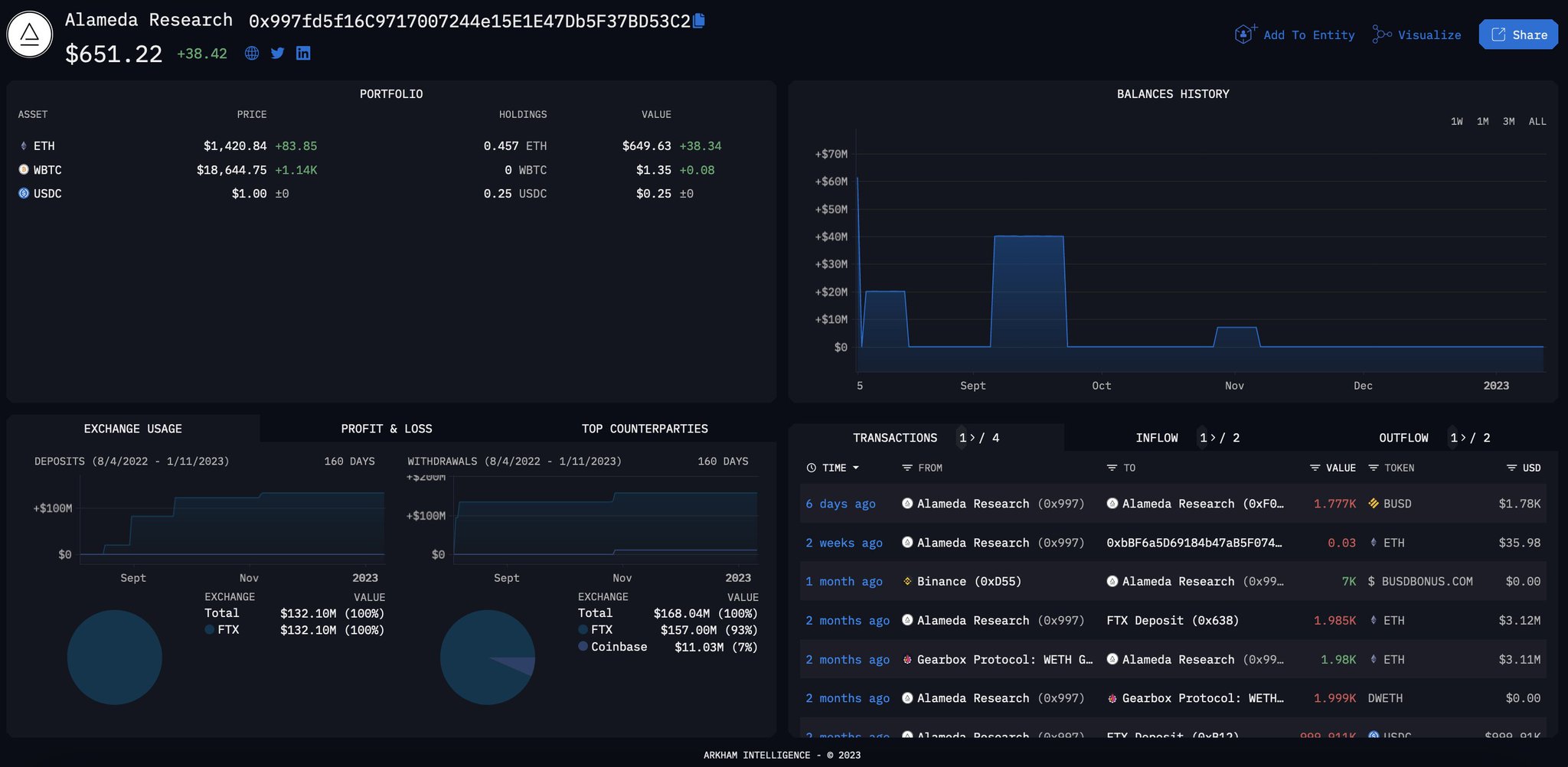Click the $3.12M USD value

click(1520, 621)
